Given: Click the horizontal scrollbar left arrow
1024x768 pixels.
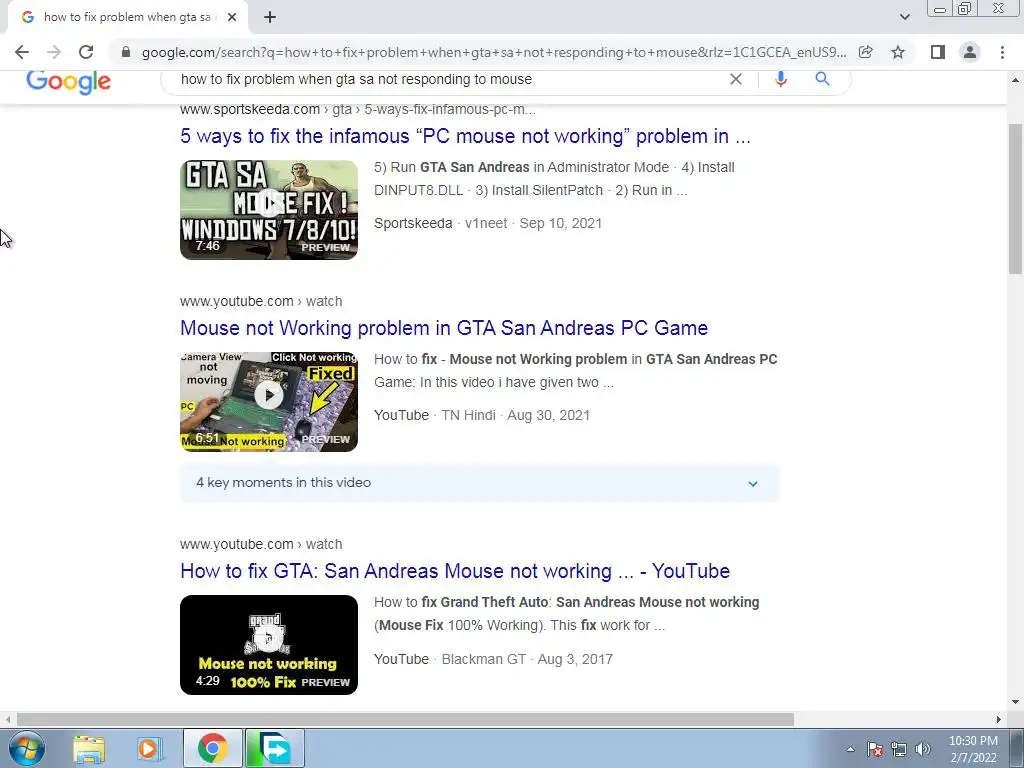Looking at the screenshot, I should [7, 719].
